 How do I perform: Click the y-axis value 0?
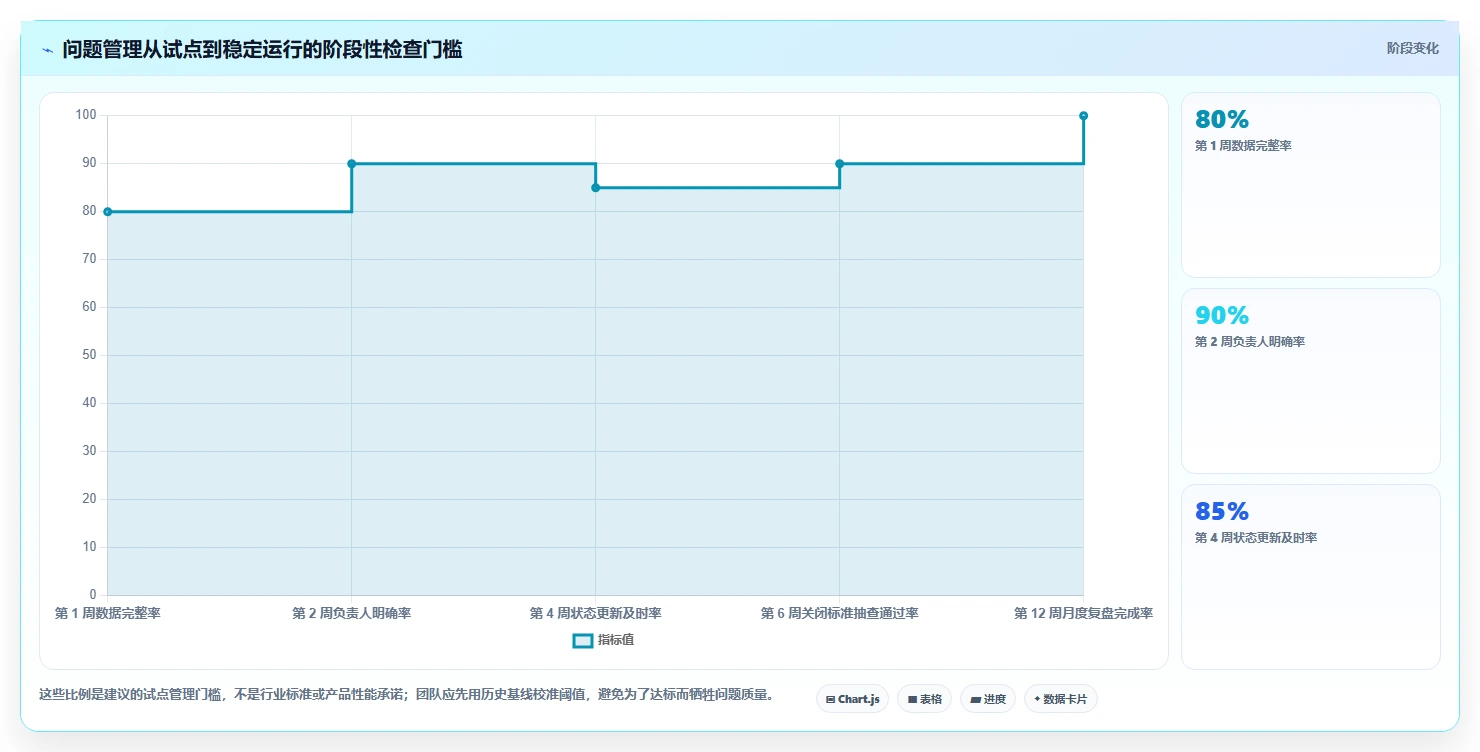92,595
